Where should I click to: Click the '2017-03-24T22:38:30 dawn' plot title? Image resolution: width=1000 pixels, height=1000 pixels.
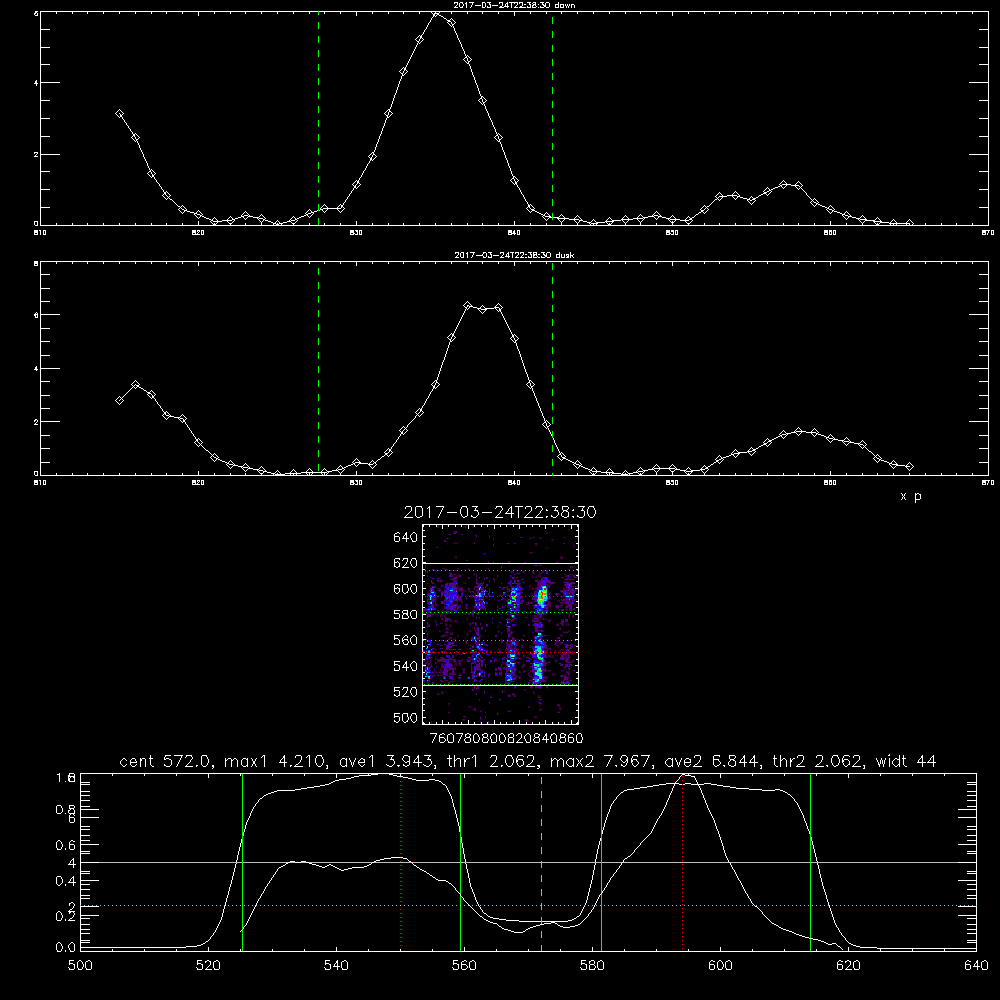(x=514, y=5)
